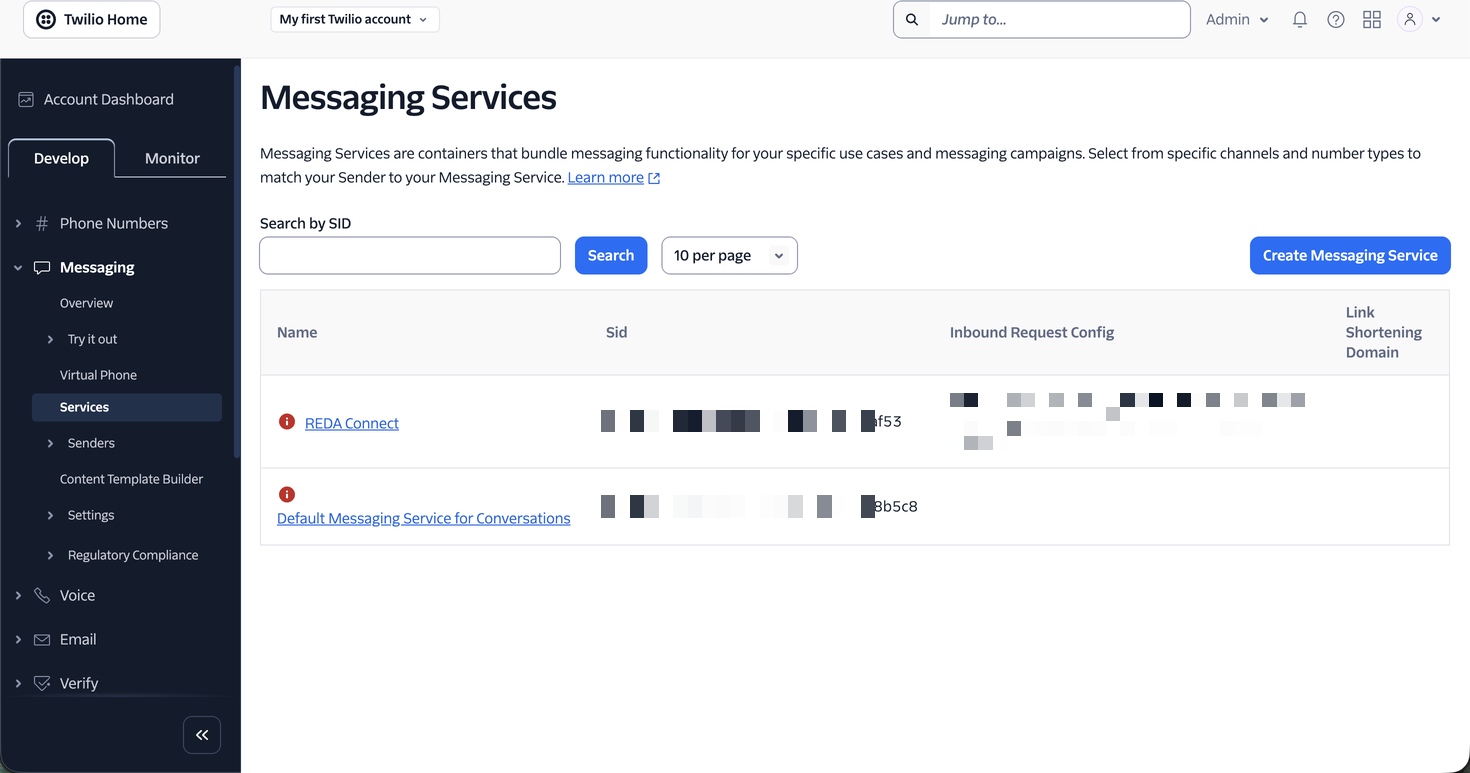Screen dimensions: 1470x773
Task: Expand the Try it out submenu
Action: click(50, 339)
